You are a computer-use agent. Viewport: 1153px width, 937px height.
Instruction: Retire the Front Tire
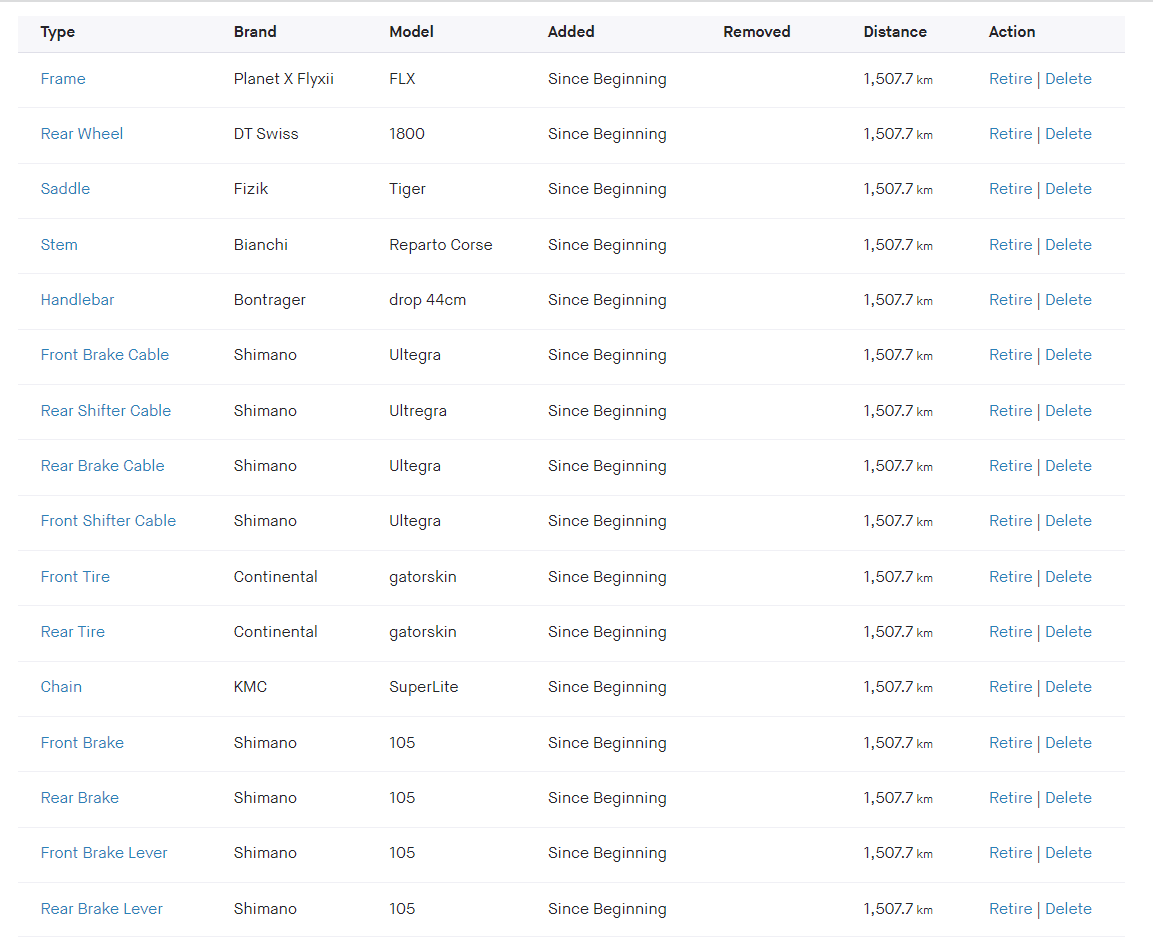pos(1010,577)
